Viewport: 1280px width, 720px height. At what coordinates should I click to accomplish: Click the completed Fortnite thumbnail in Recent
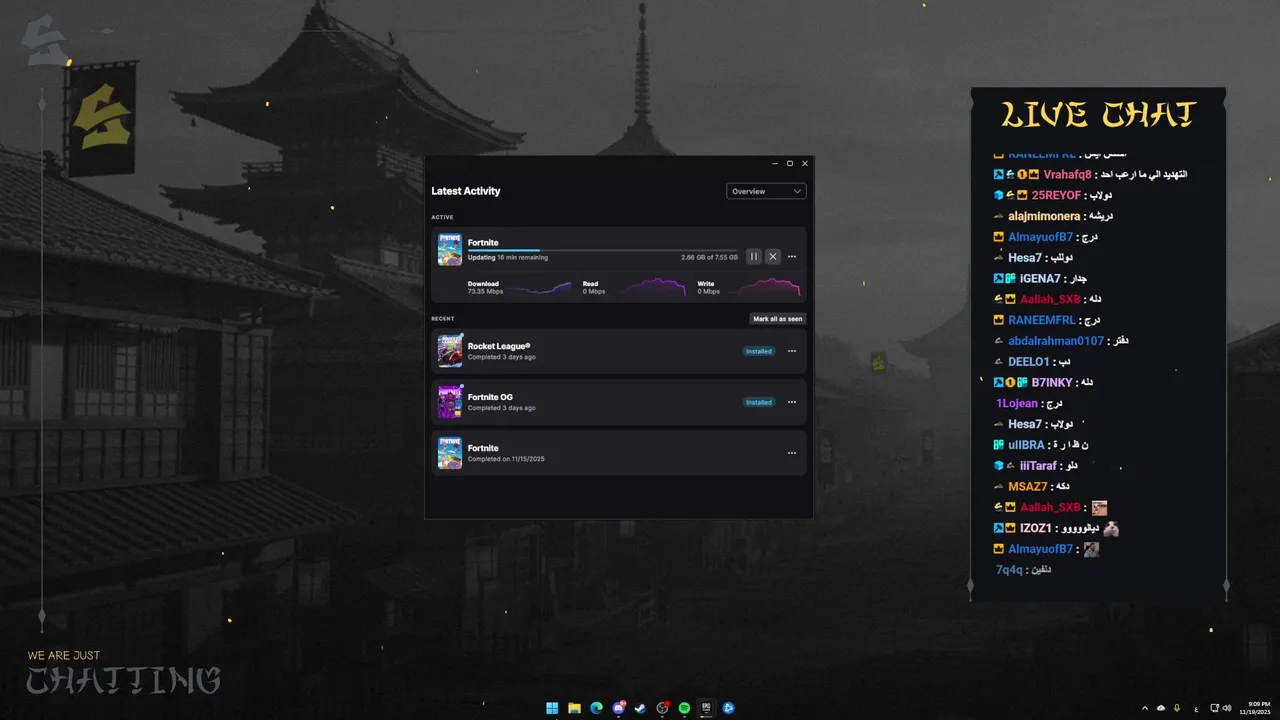point(450,453)
